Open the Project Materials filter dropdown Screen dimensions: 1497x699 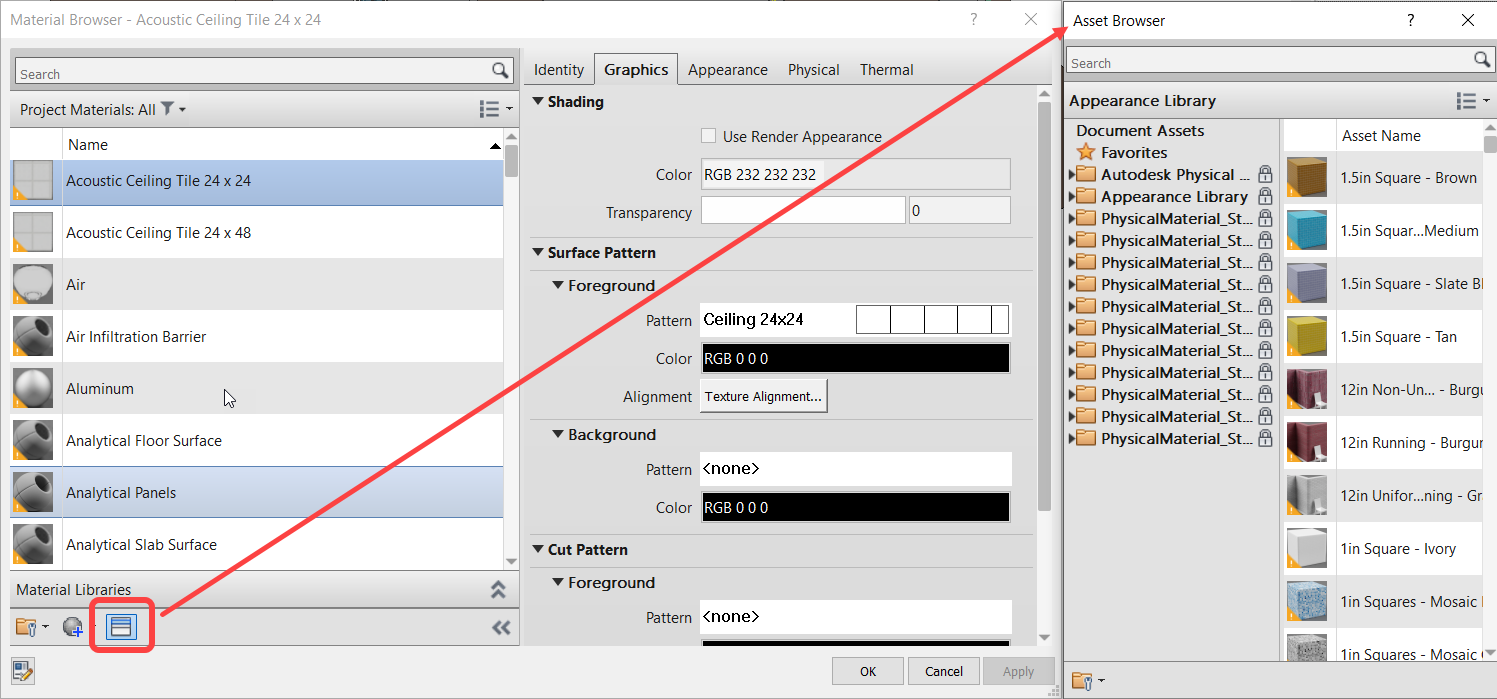[171, 109]
